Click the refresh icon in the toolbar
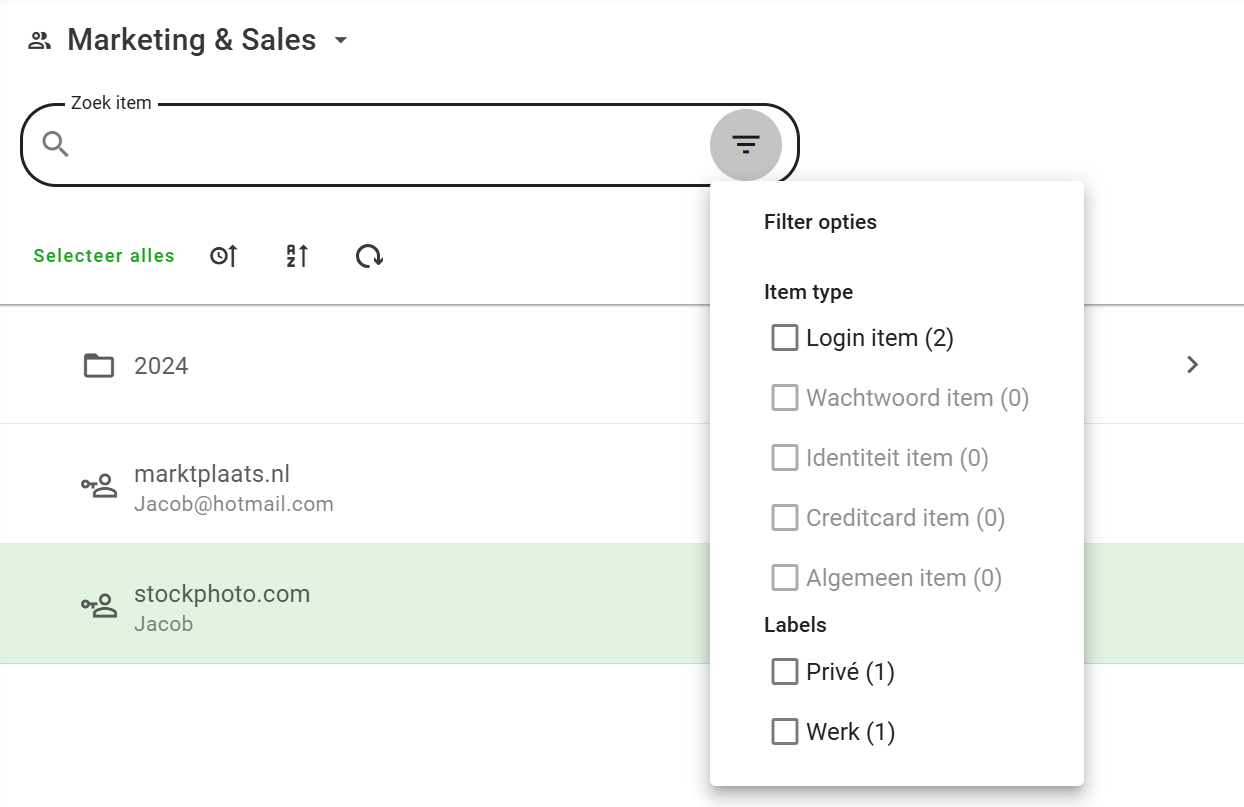The image size is (1244, 807). coord(369,256)
